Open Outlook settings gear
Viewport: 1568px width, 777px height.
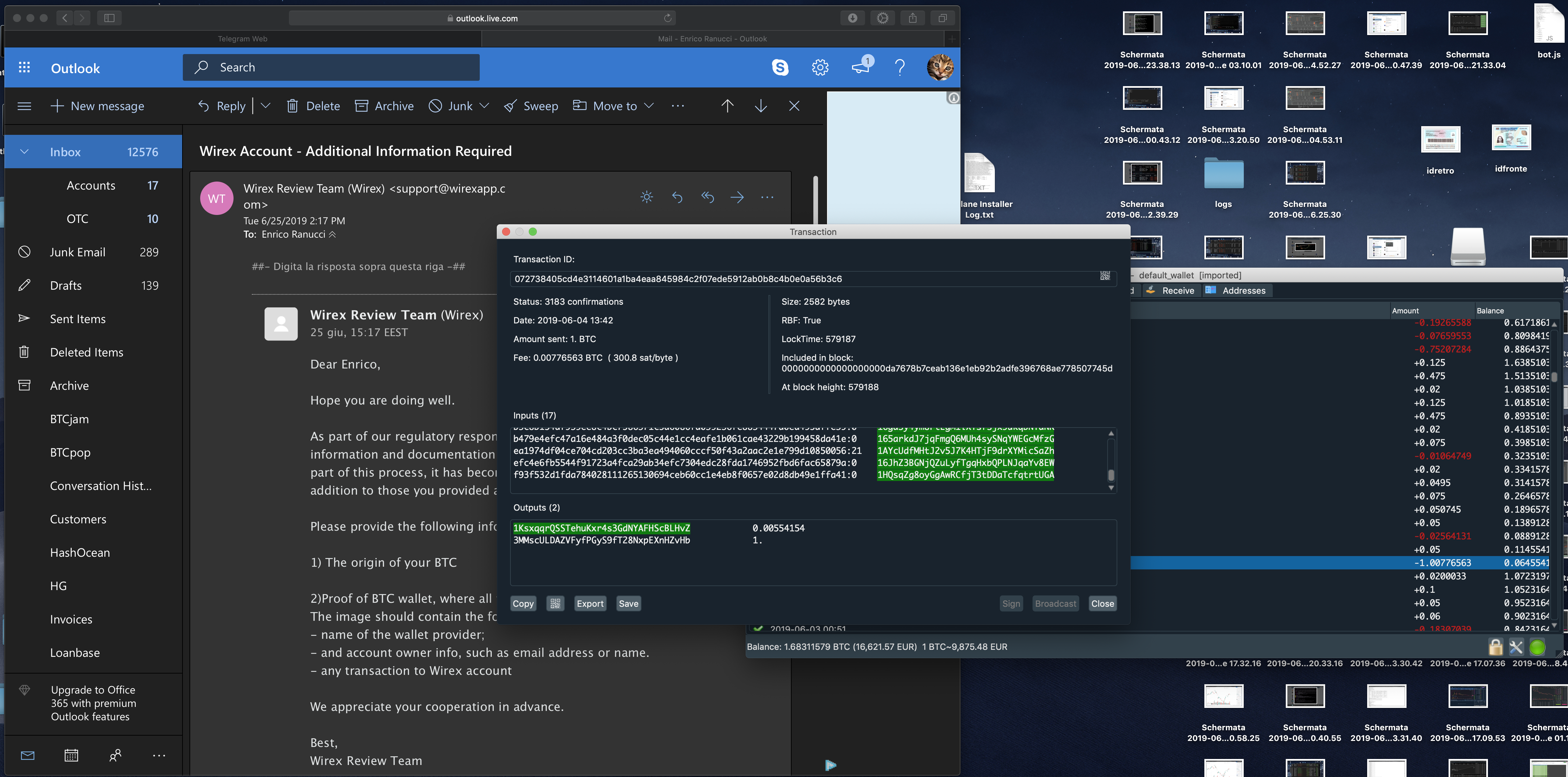(x=820, y=68)
